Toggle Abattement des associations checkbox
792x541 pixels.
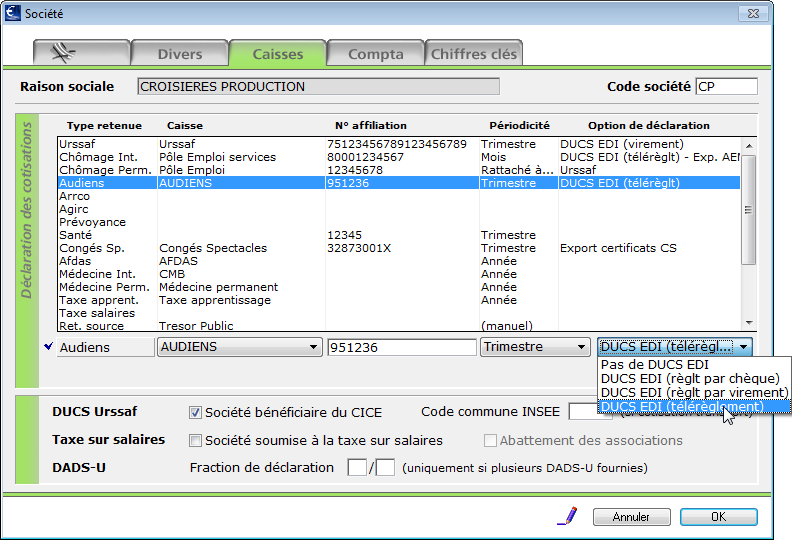490,440
